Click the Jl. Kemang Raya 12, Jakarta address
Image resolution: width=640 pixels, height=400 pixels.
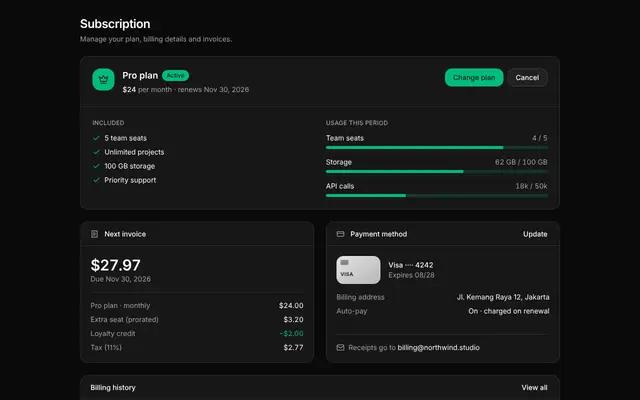click(x=503, y=297)
